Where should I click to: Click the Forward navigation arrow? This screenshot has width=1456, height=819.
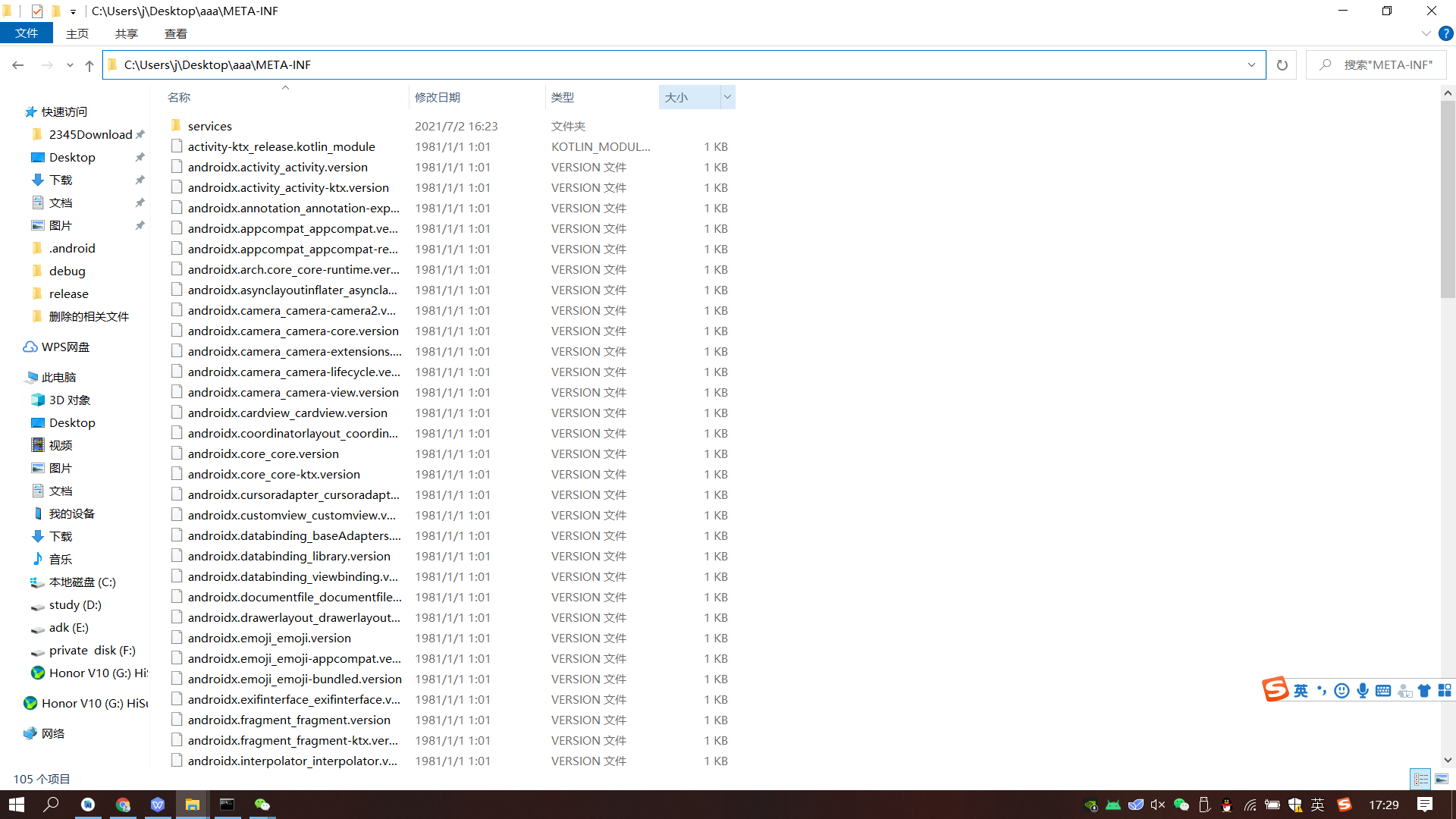pos(47,65)
